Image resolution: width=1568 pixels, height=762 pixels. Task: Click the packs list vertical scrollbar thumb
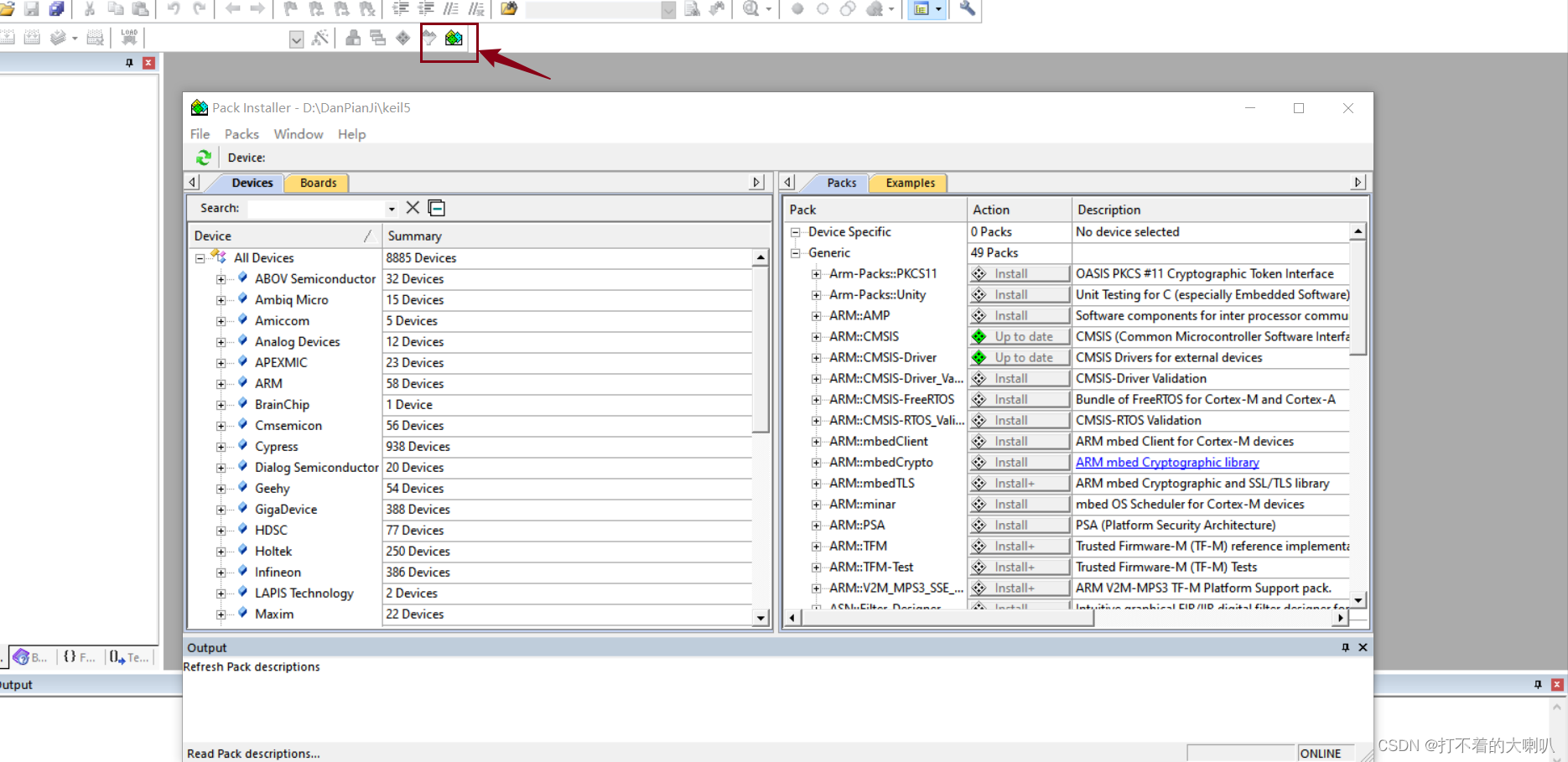pyautogui.click(x=1358, y=297)
